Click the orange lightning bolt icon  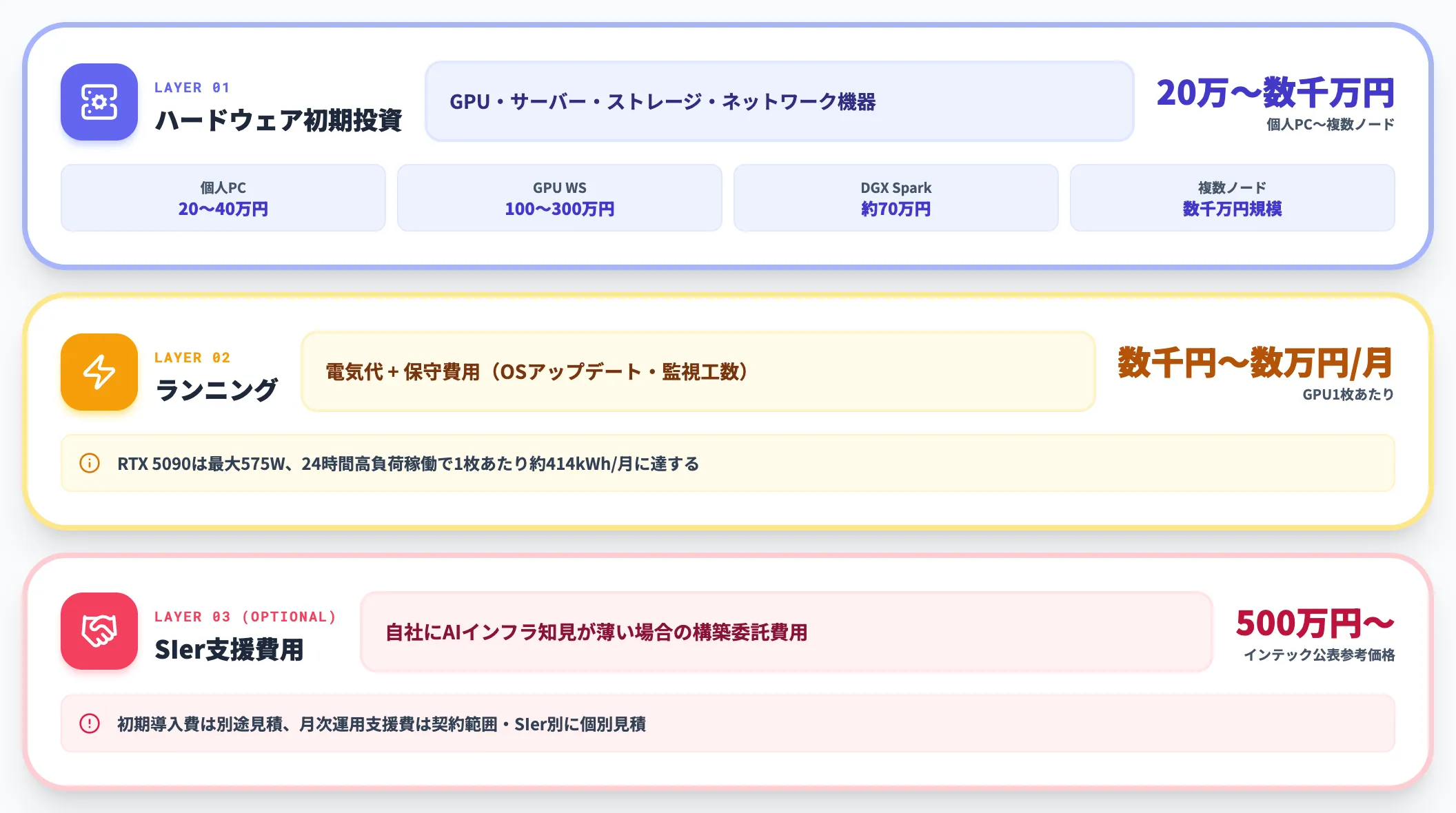click(x=99, y=372)
